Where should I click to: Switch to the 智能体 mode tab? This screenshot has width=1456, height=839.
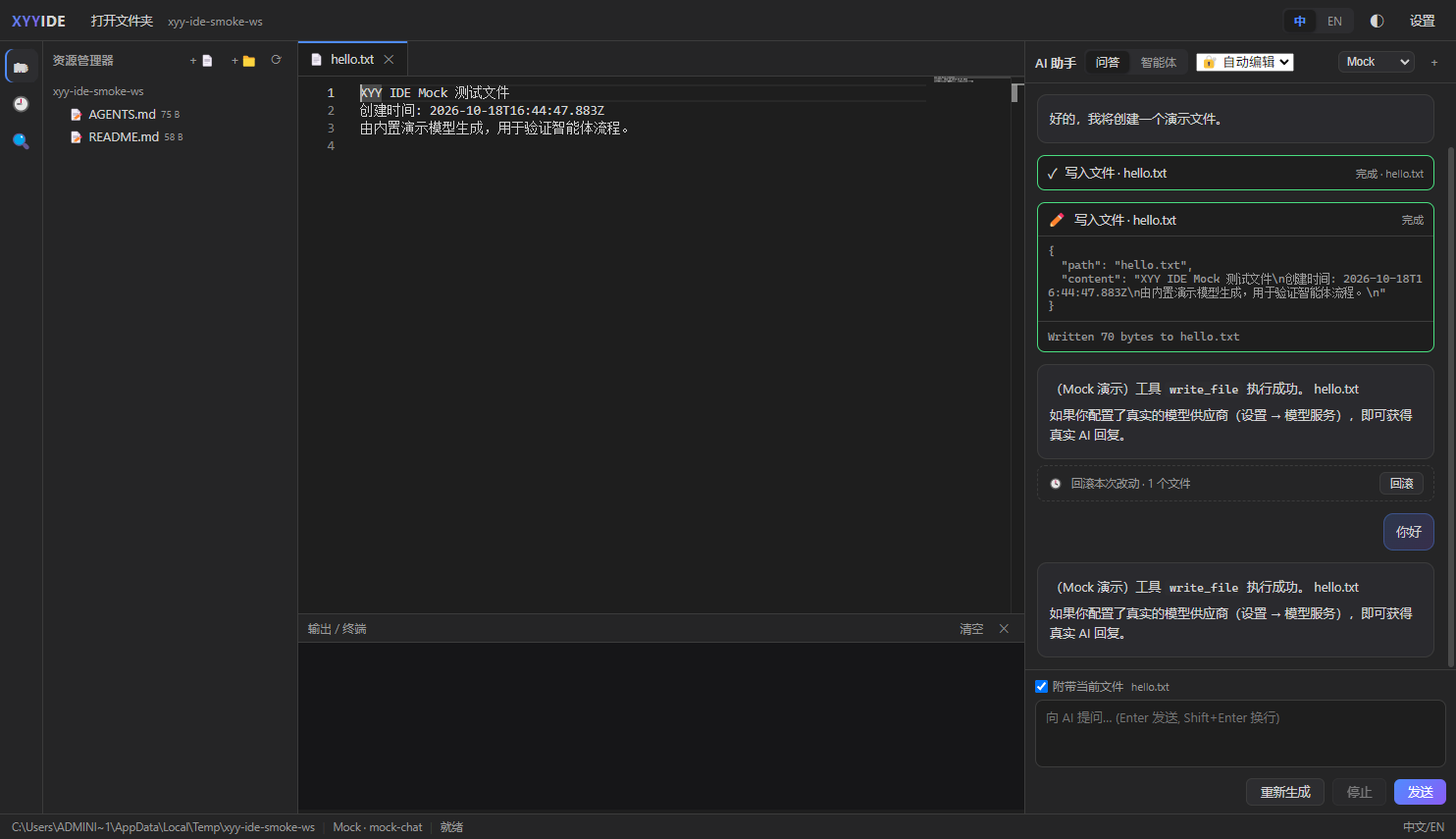point(1159,62)
